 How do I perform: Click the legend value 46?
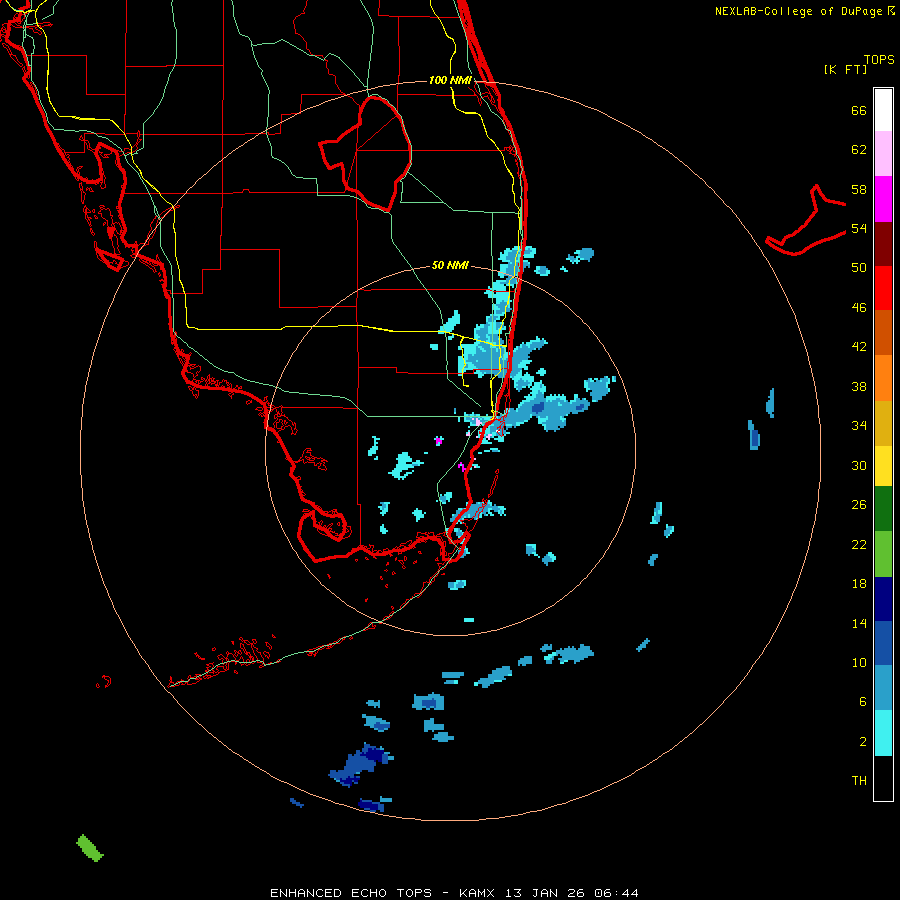click(859, 308)
